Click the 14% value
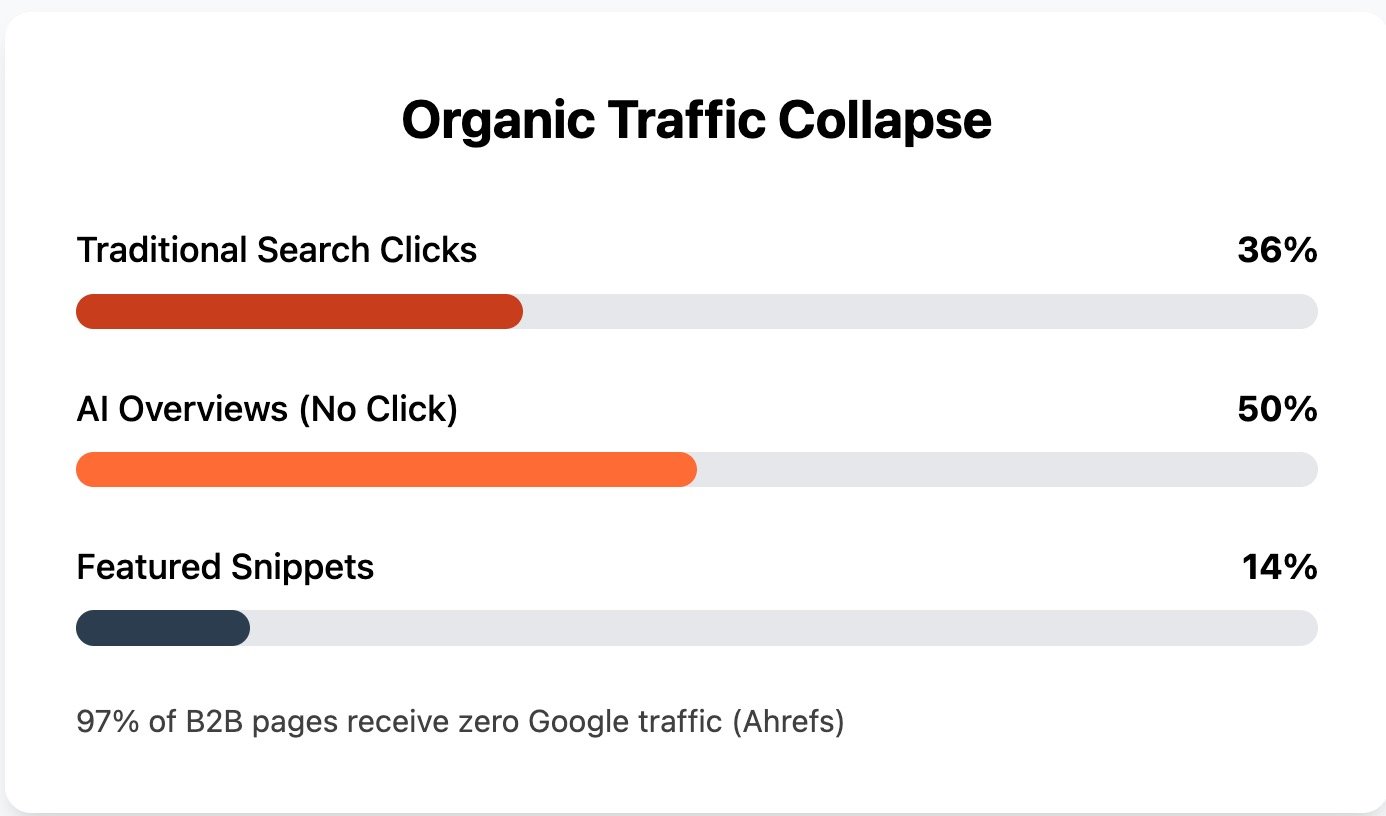This screenshot has width=1386, height=816. [x=1280, y=568]
